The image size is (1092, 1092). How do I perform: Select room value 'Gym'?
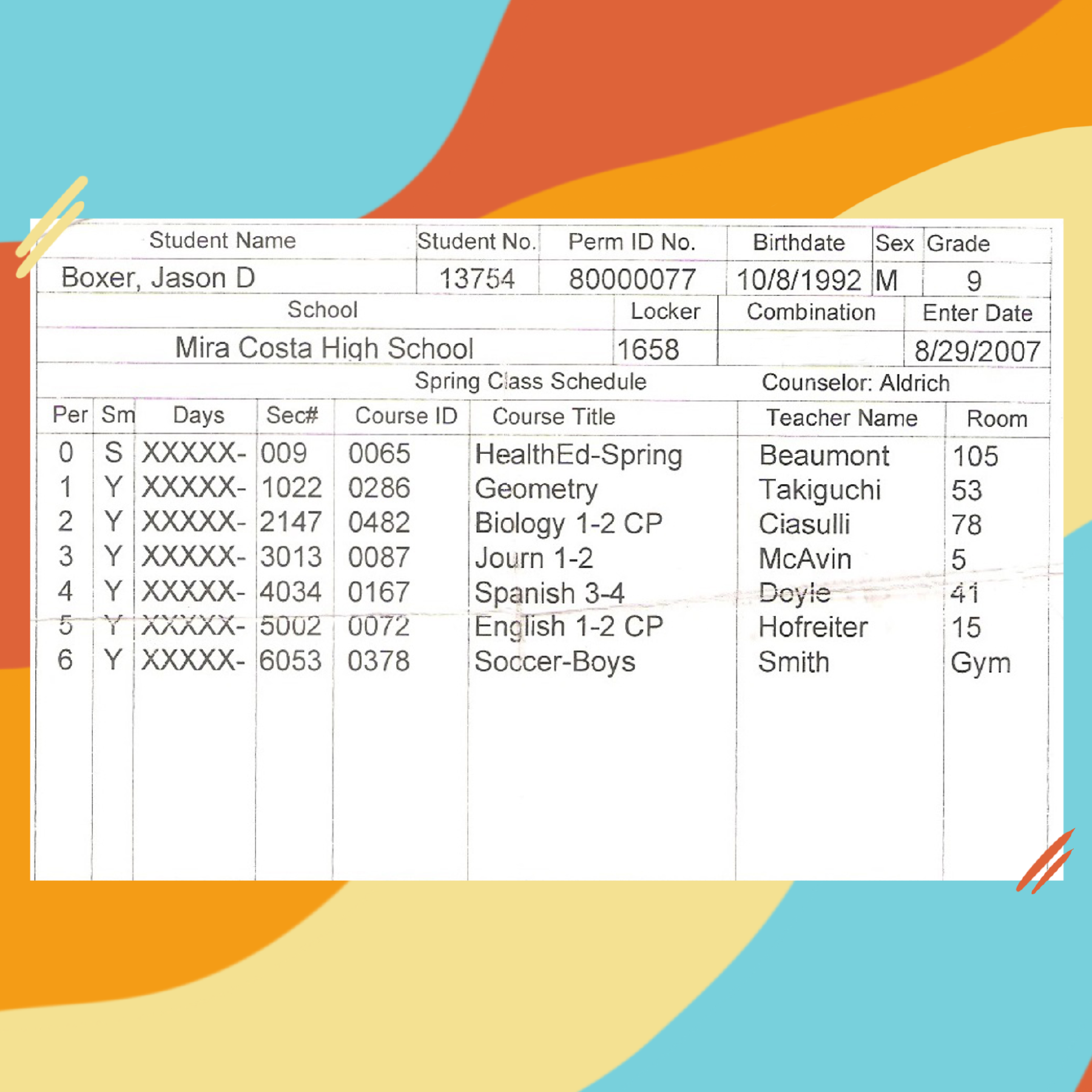pyautogui.click(x=980, y=663)
